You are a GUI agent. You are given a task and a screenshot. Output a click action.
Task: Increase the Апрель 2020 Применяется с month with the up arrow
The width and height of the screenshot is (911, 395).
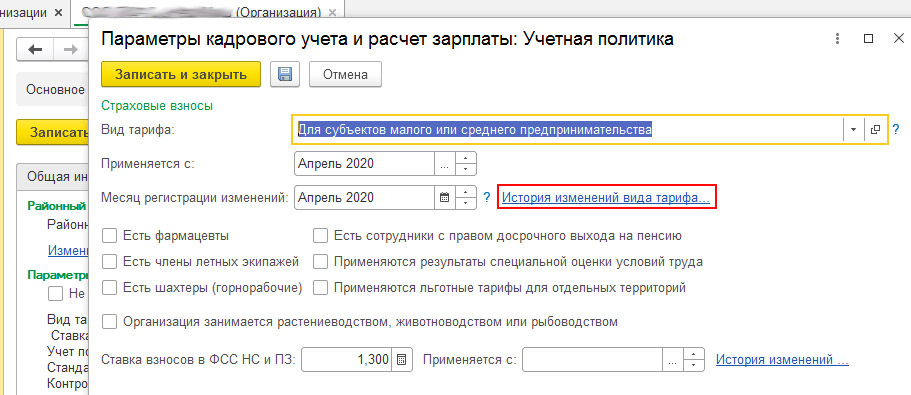click(465, 158)
